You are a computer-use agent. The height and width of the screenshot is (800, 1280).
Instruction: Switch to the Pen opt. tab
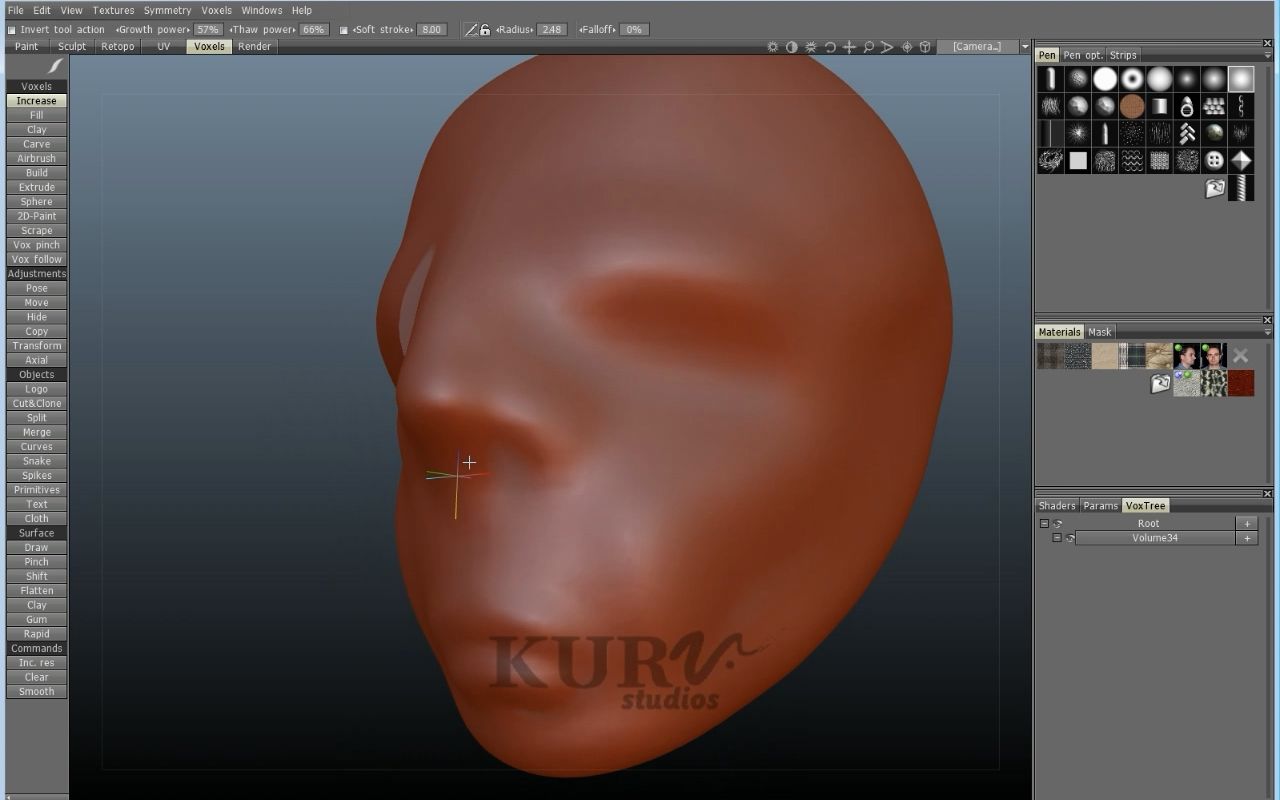(x=1083, y=56)
